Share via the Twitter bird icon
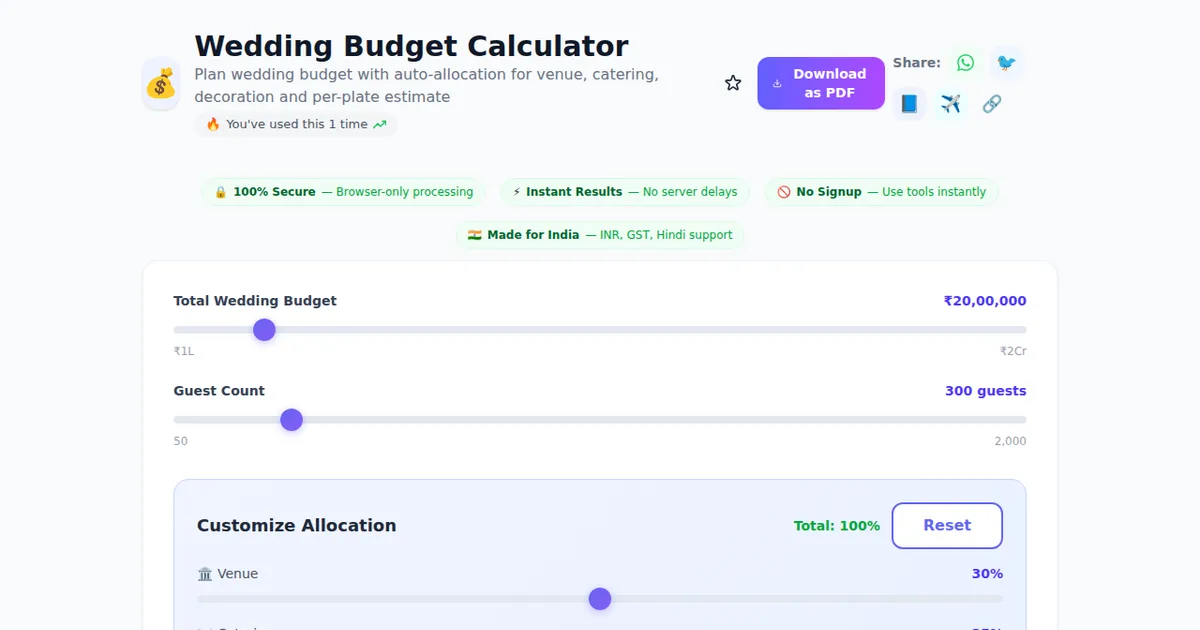Screen dimensions: 1200x630 (1006, 63)
